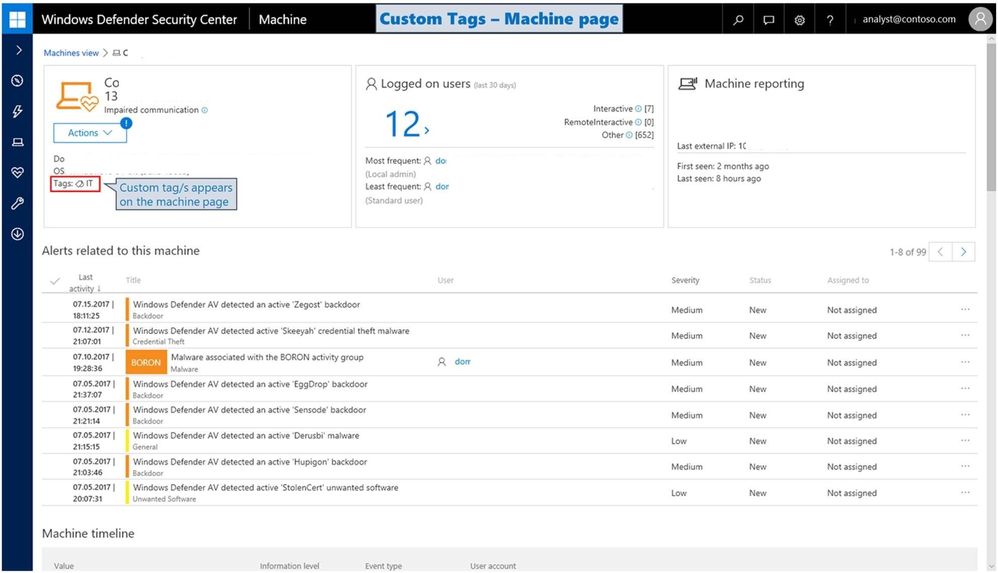Open more options for 'Zegost' alert
Image resolution: width=998 pixels, height=573 pixels.
click(965, 309)
